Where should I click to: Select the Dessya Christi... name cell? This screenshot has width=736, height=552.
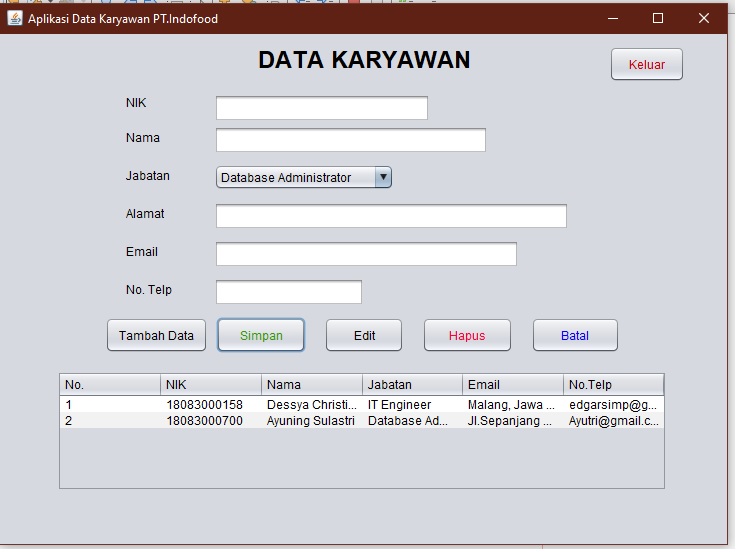pyautogui.click(x=312, y=405)
